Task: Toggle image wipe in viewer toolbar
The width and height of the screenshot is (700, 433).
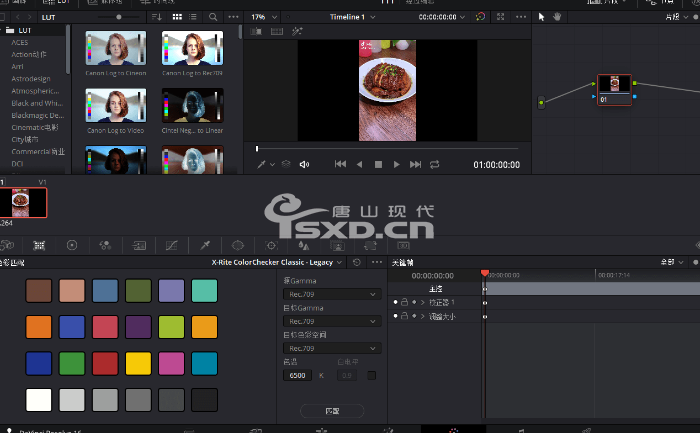Action: tap(256, 31)
